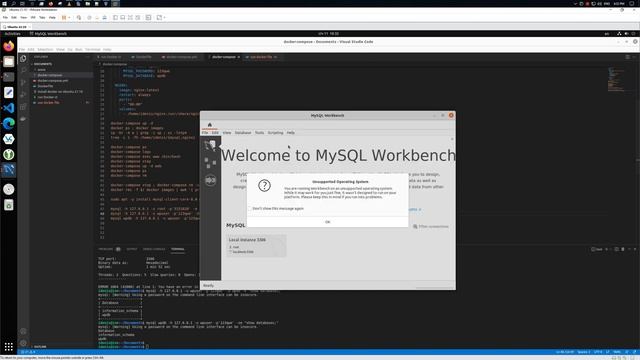Open Tabs menu in VMware Workstation

(42, 18)
